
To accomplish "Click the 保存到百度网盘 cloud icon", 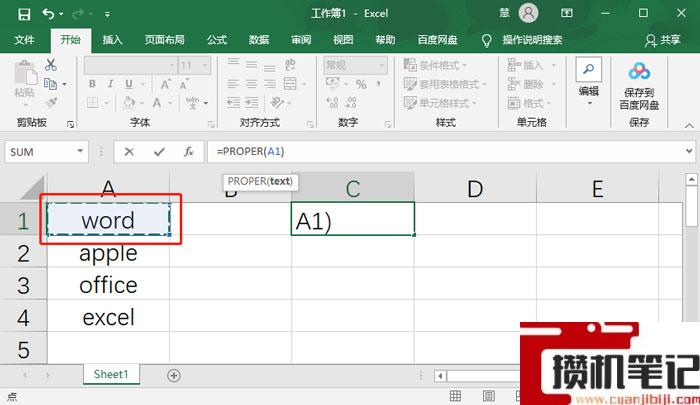I will click(639, 71).
